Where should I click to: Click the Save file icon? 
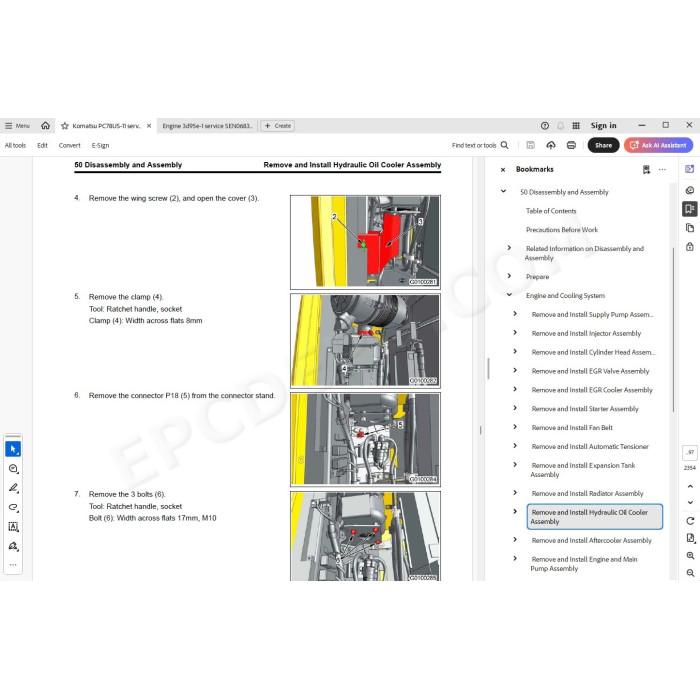click(x=530, y=145)
